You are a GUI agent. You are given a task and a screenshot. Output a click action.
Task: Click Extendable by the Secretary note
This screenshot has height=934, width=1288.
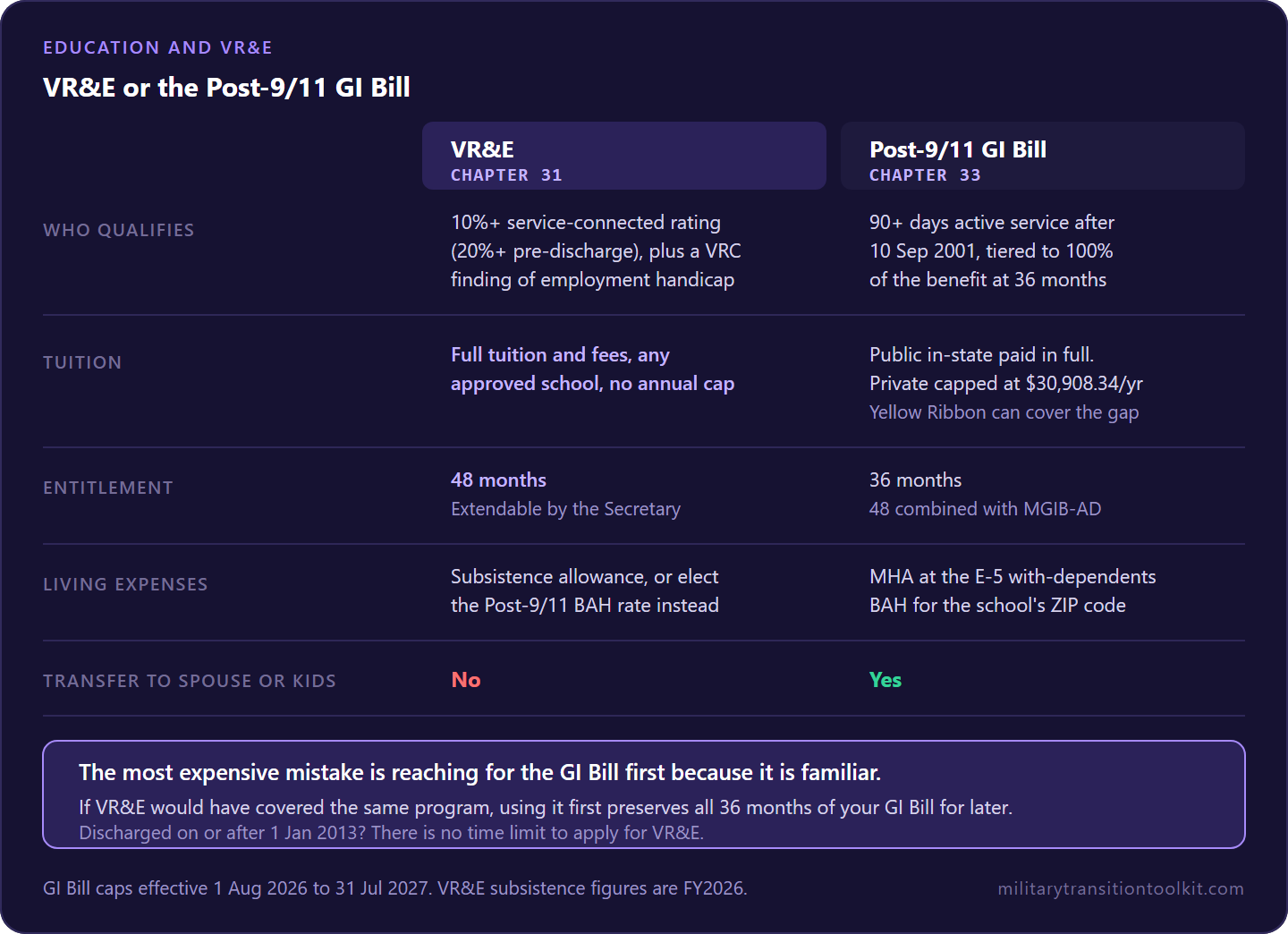point(565,509)
